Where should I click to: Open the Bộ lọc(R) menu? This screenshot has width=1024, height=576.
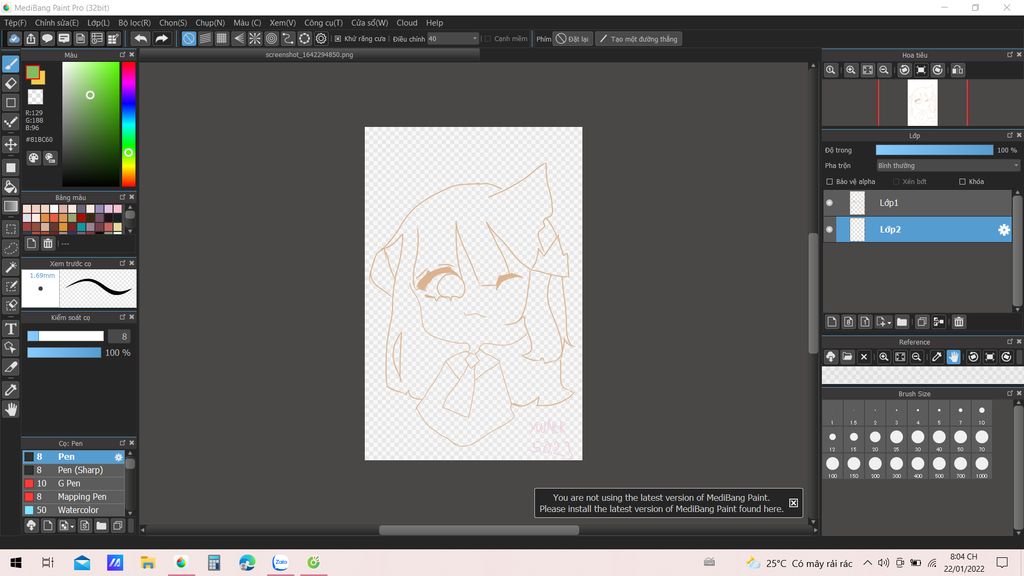135,23
